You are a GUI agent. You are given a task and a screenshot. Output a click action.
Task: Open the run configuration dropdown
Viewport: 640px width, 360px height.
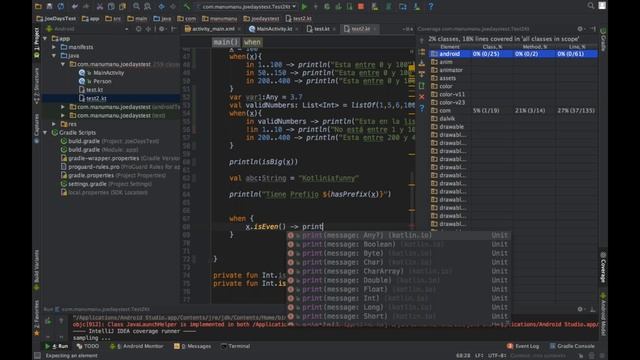coord(247,7)
